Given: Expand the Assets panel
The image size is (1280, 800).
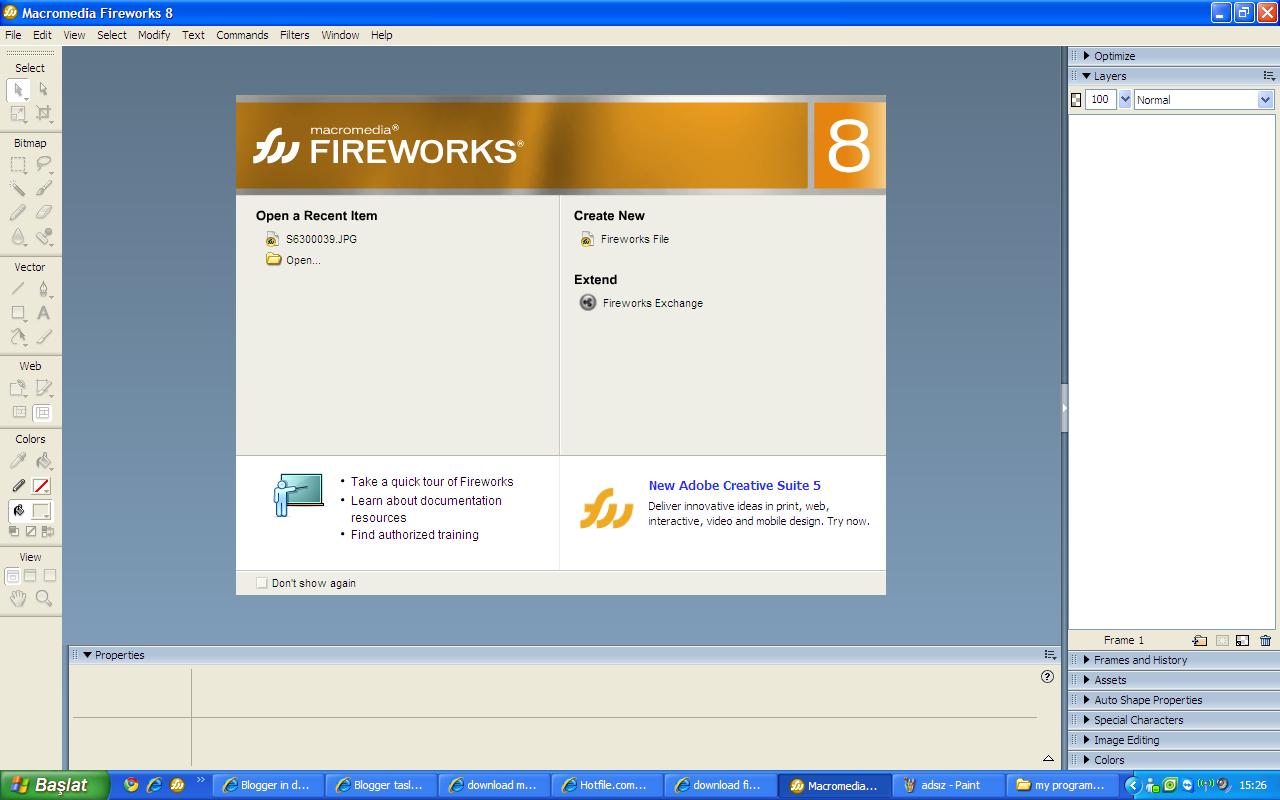Looking at the screenshot, I should tap(1087, 680).
